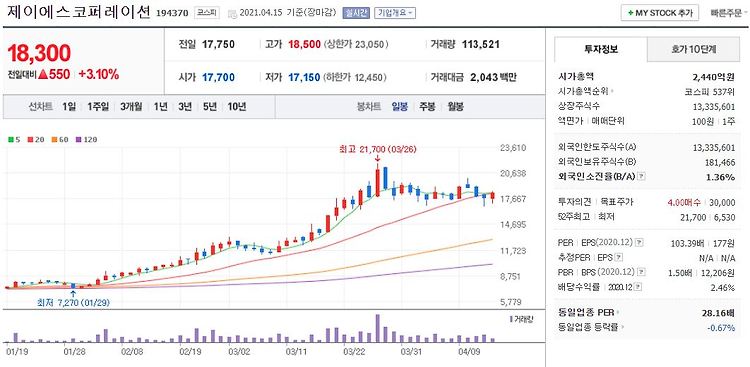Click the MY STOCK 추가 button
The image size is (750, 367).
point(660,13)
